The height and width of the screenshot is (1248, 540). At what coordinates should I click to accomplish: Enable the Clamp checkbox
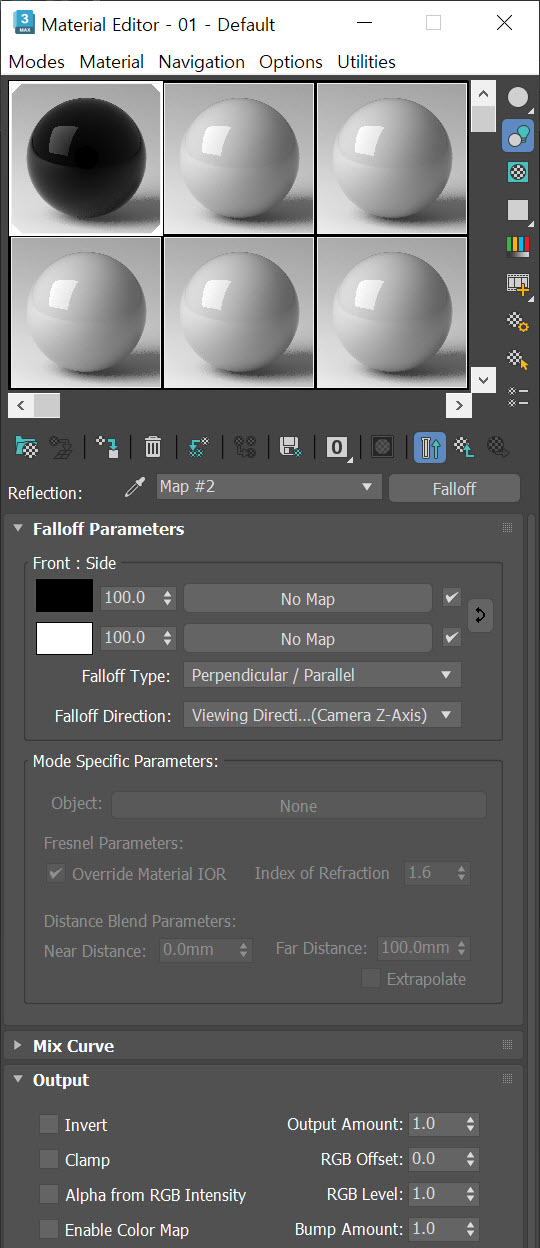point(49,1159)
